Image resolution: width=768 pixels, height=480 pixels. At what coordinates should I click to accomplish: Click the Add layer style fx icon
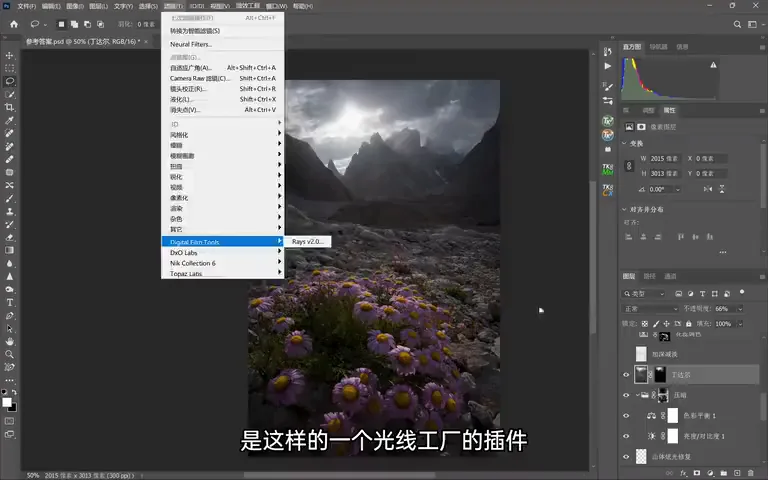684,473
